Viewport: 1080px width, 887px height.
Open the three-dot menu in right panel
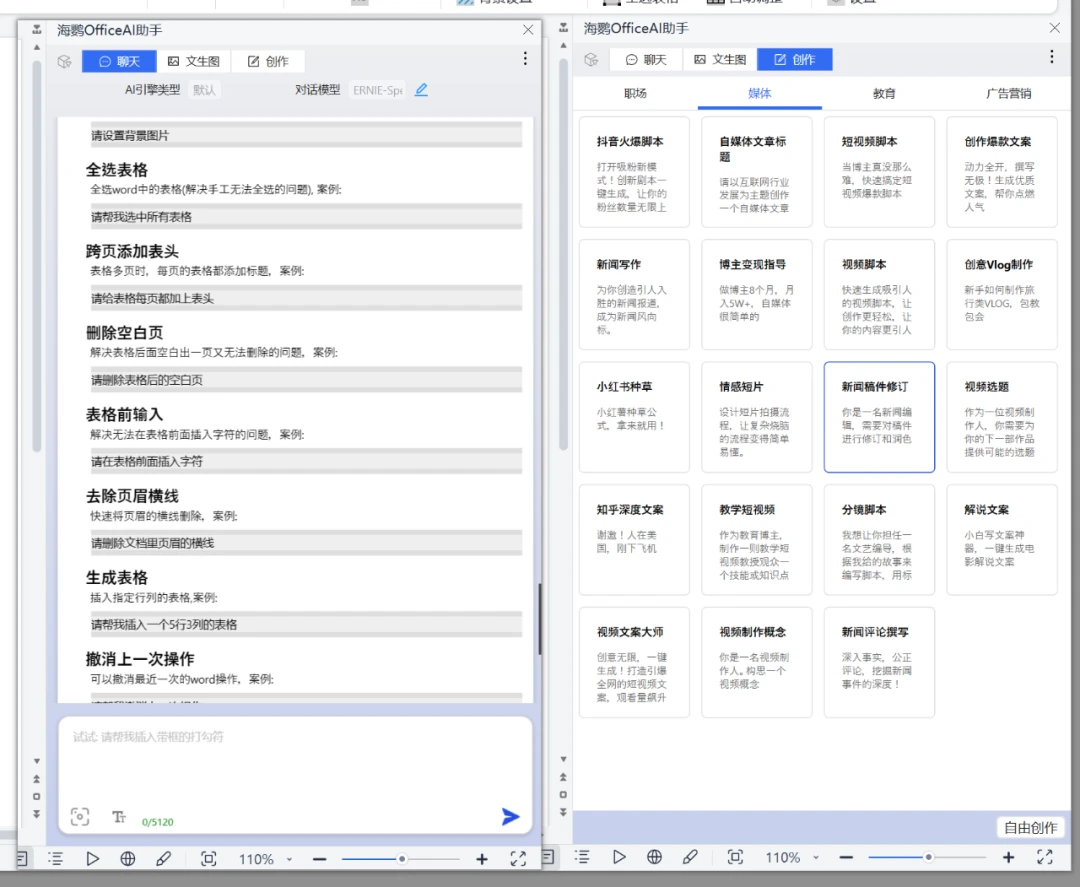pos(1051,56)
